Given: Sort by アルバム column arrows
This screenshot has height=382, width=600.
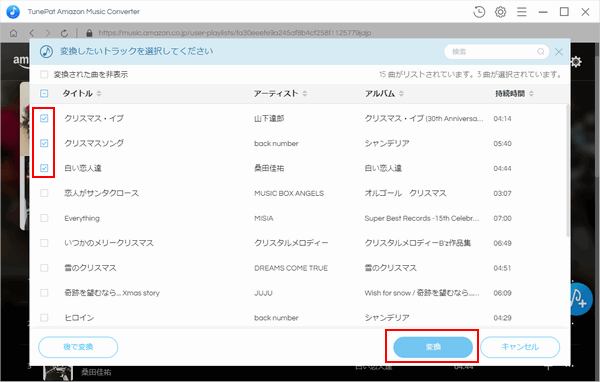Looking at the screenshot, I should [401, 93].
